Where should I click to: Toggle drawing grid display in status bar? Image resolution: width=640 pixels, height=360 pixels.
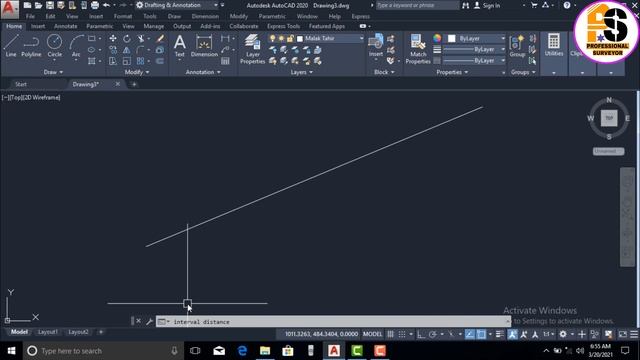tap(391, 334)
